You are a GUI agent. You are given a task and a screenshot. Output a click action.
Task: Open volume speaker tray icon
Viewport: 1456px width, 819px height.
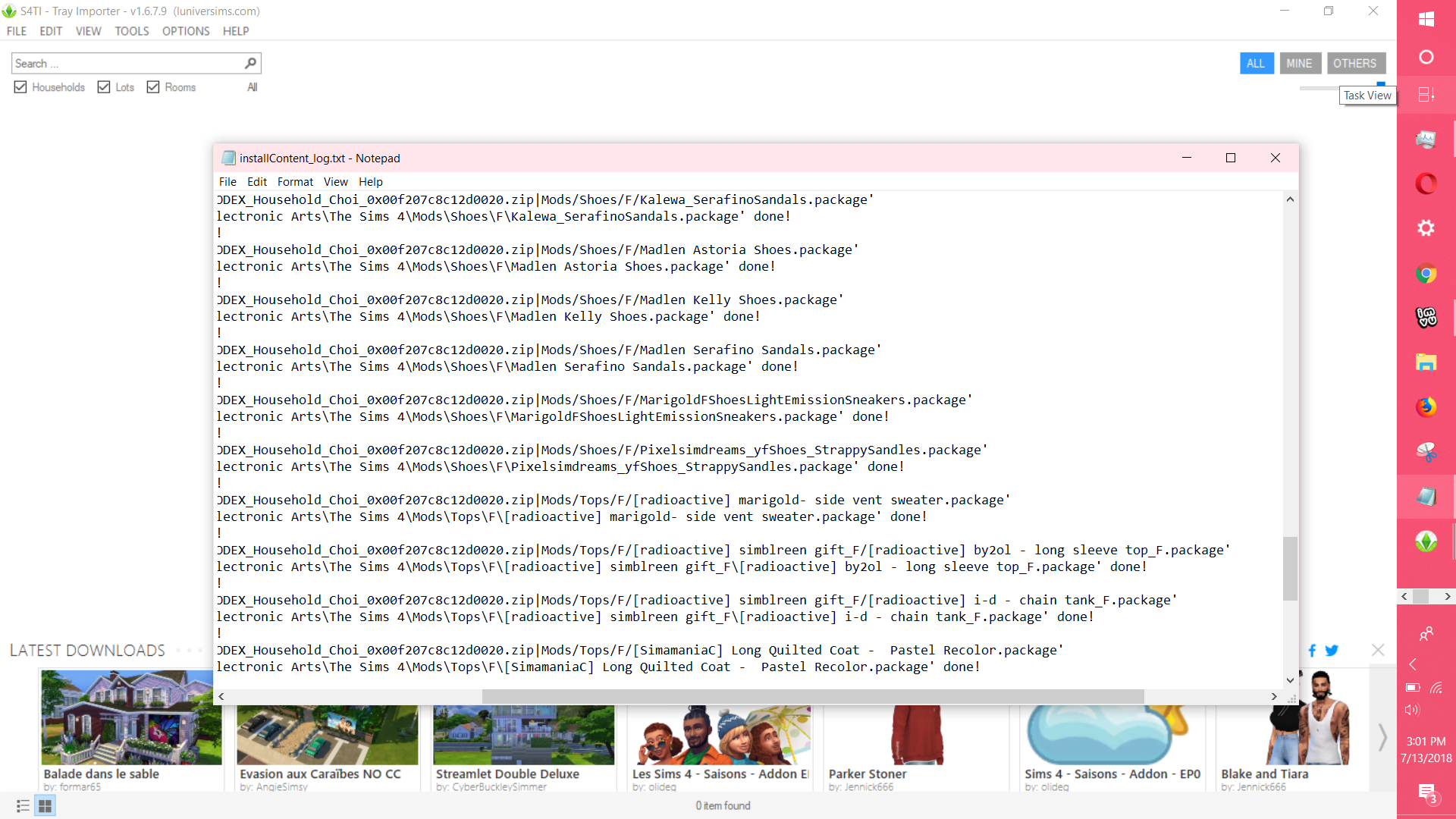pos(1411,710)
